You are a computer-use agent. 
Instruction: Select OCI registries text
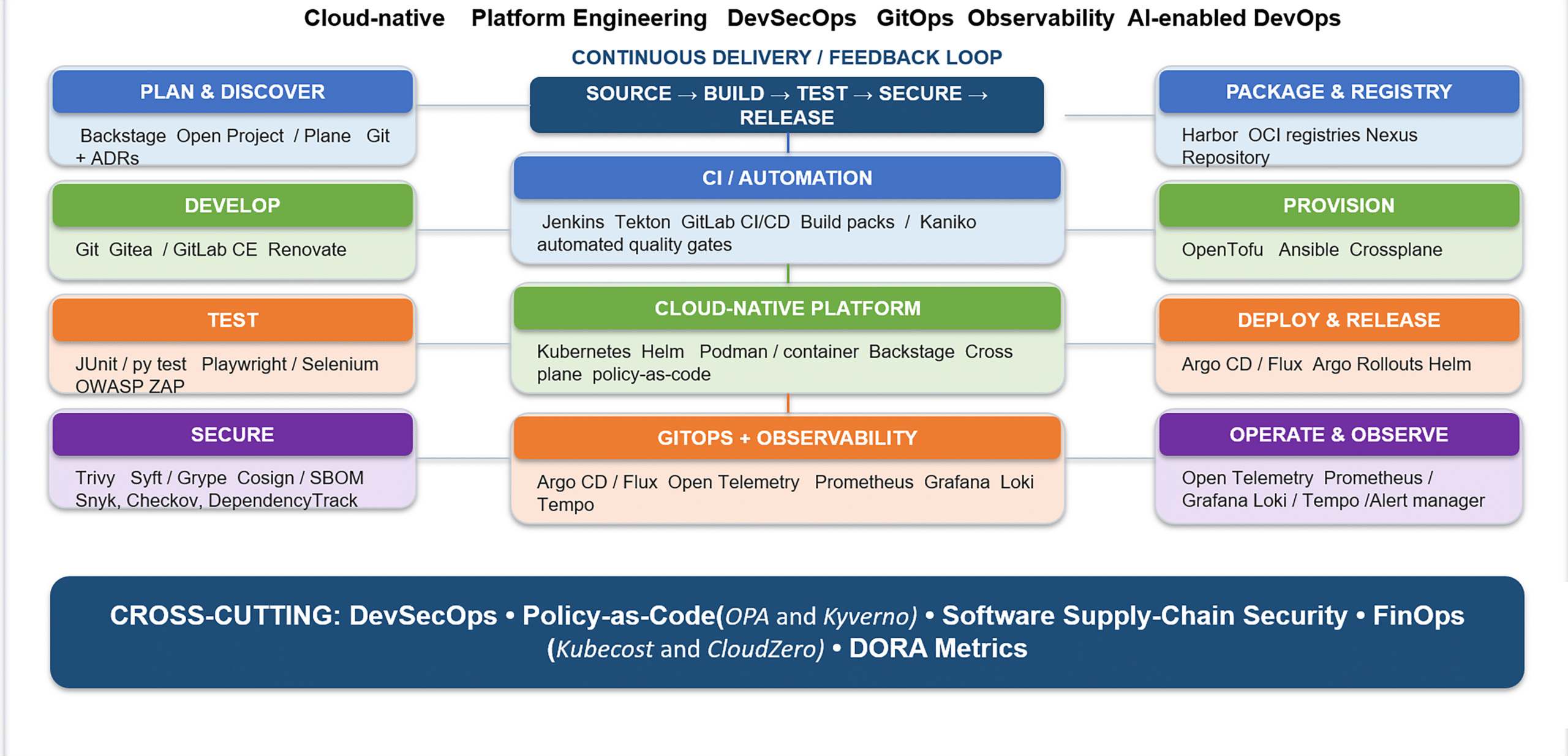(x=1305, y=135)
